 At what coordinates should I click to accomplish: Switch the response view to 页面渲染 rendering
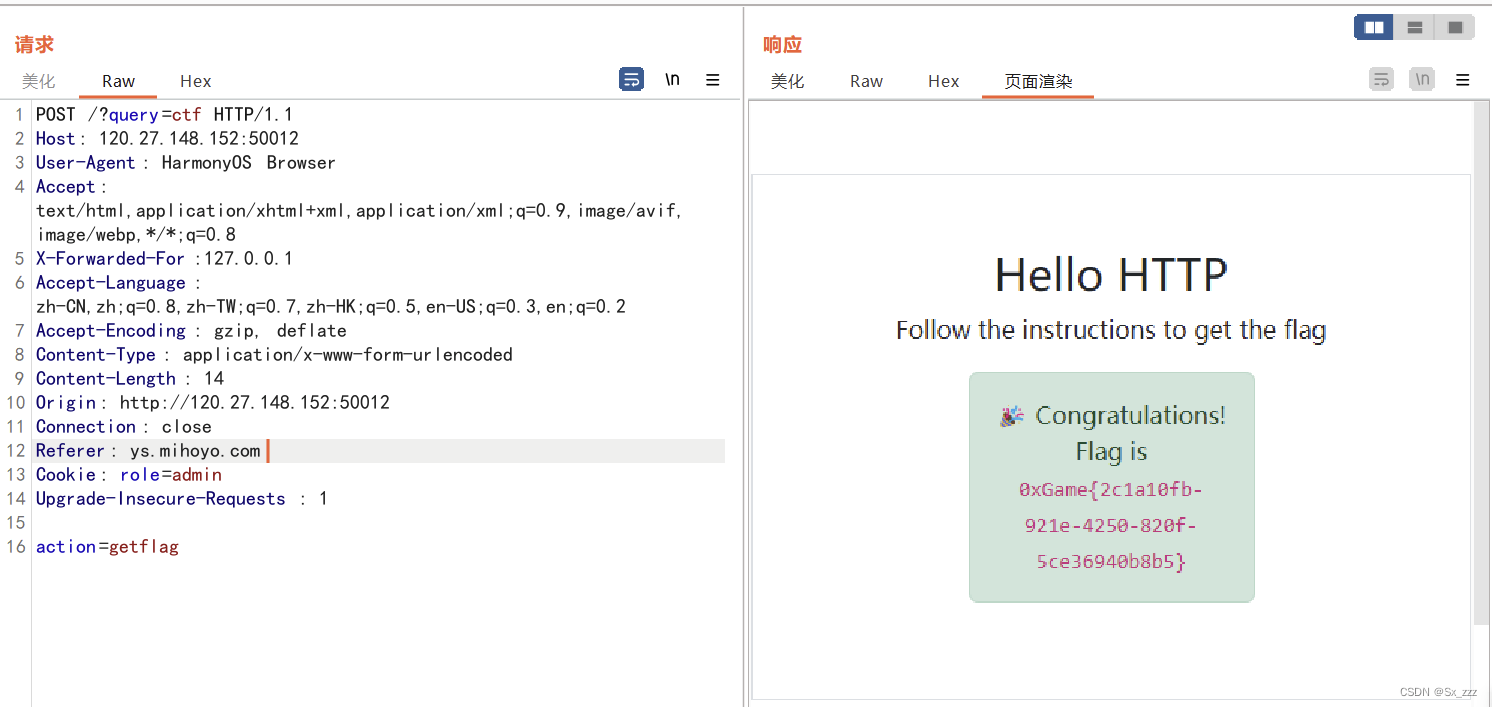click(1037, 81)
